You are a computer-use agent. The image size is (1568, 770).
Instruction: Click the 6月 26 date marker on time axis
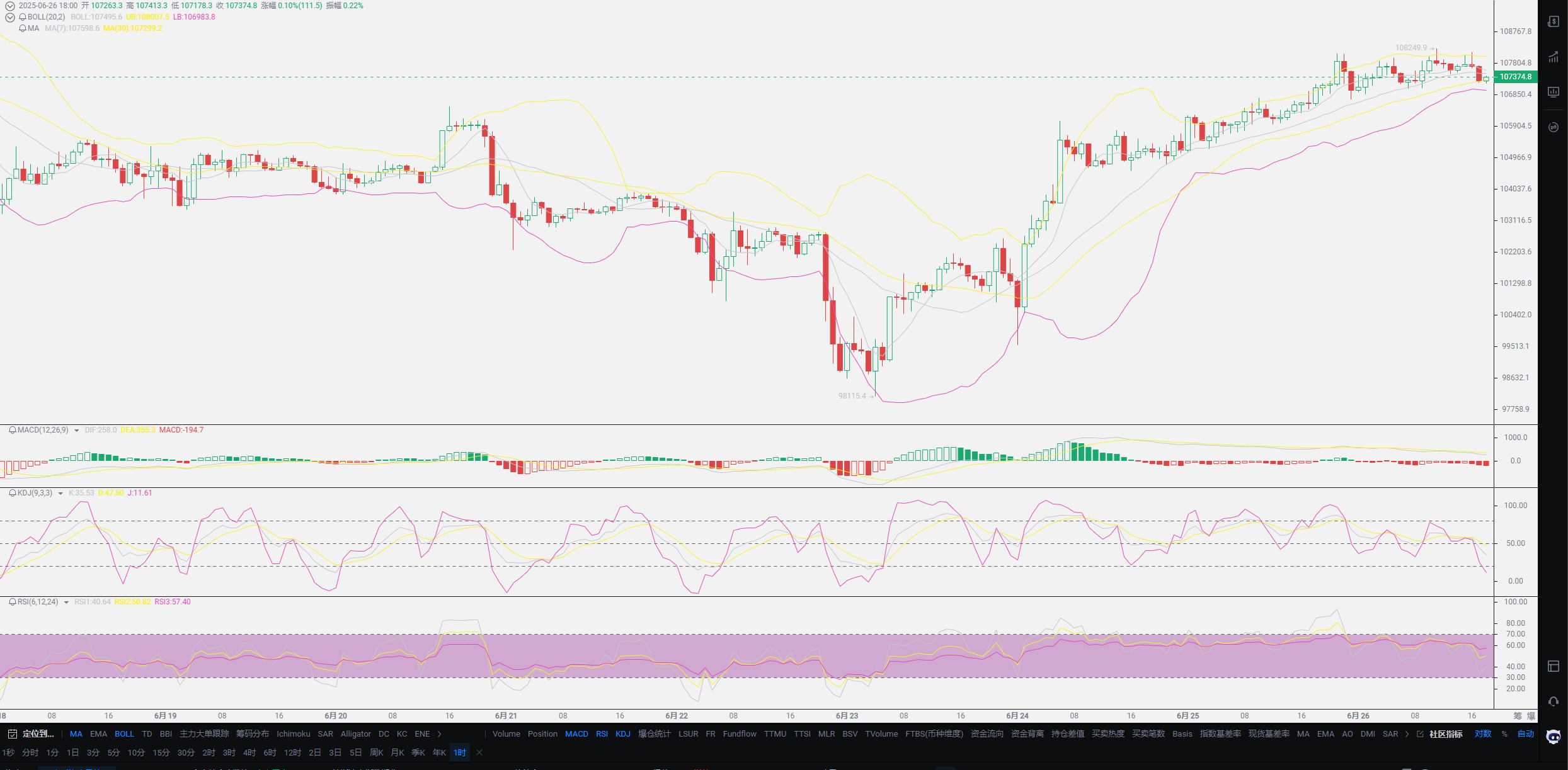1358,716
